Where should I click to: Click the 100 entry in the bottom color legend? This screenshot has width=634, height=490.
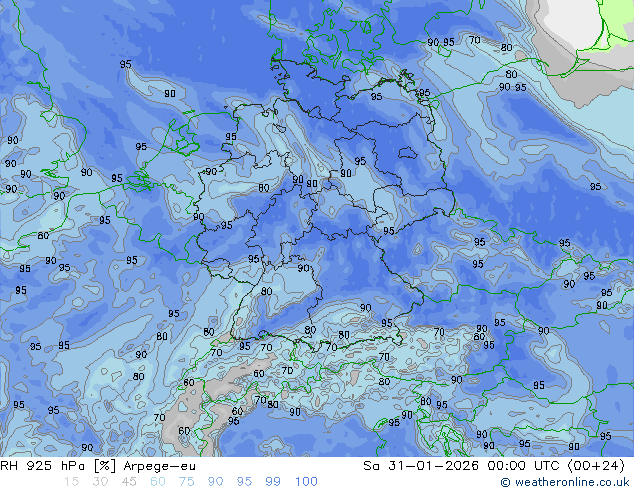[x=306, y=482]
